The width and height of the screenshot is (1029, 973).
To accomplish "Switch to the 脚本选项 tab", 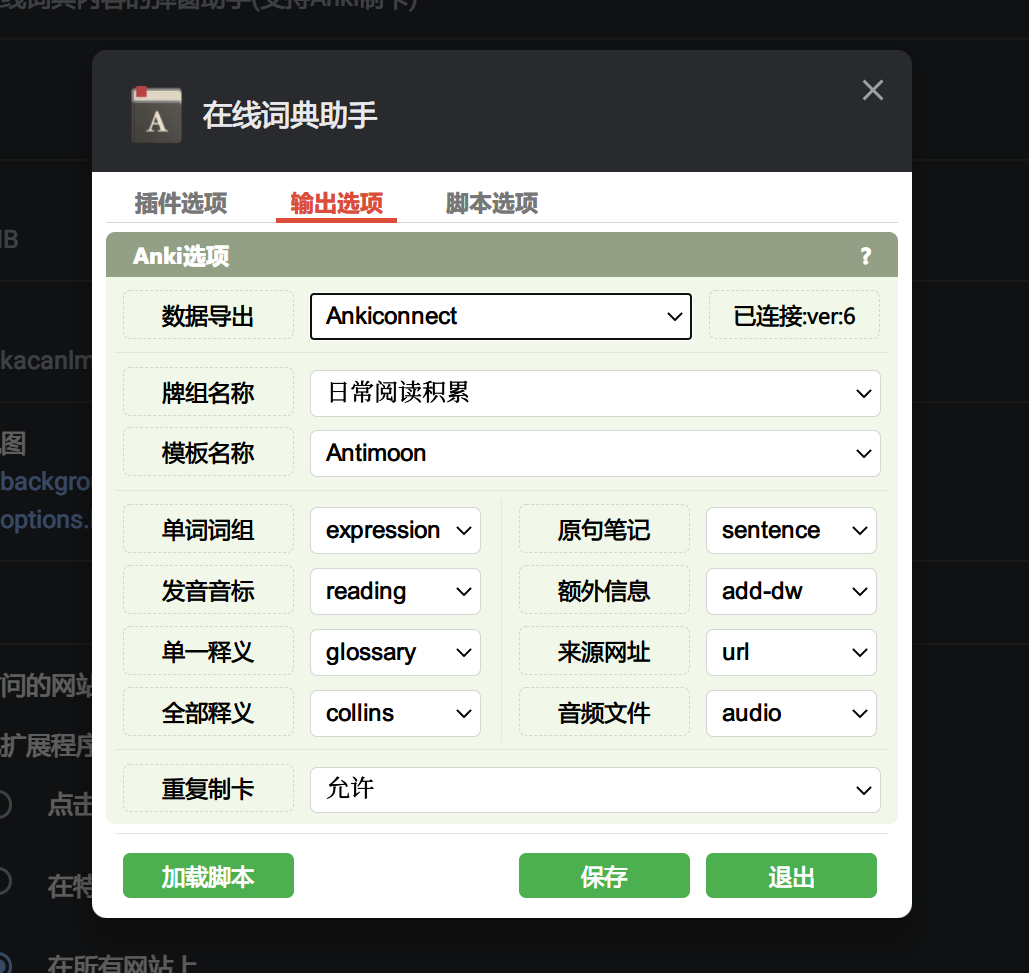I will (x=492, y=203).
